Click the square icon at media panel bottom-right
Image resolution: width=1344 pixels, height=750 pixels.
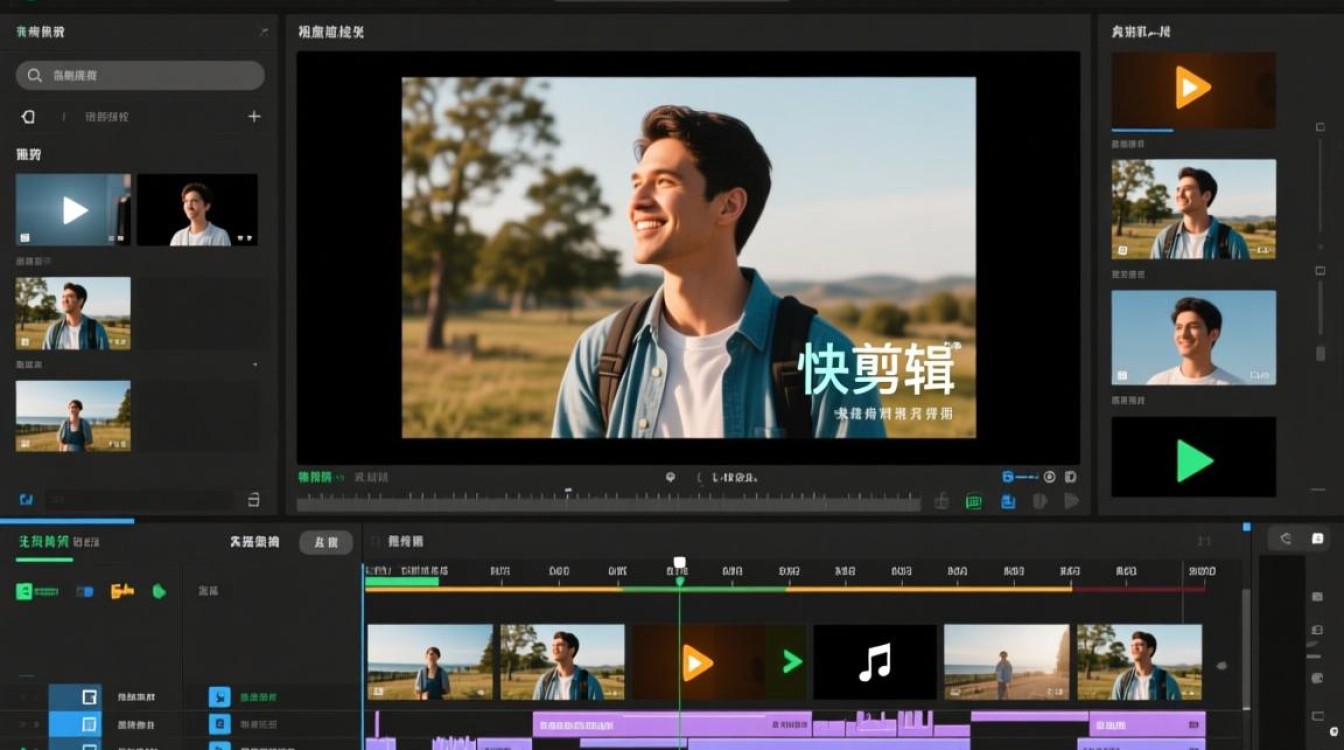point(253,498)
